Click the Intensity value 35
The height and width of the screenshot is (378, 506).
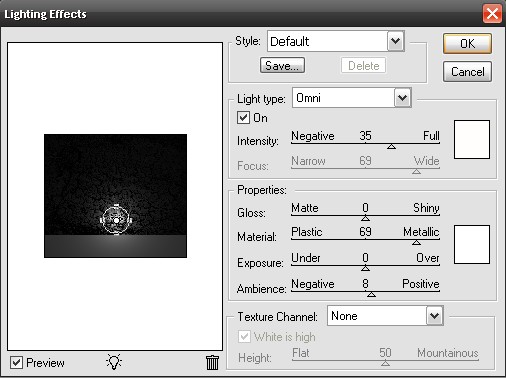tap(365, 136)
